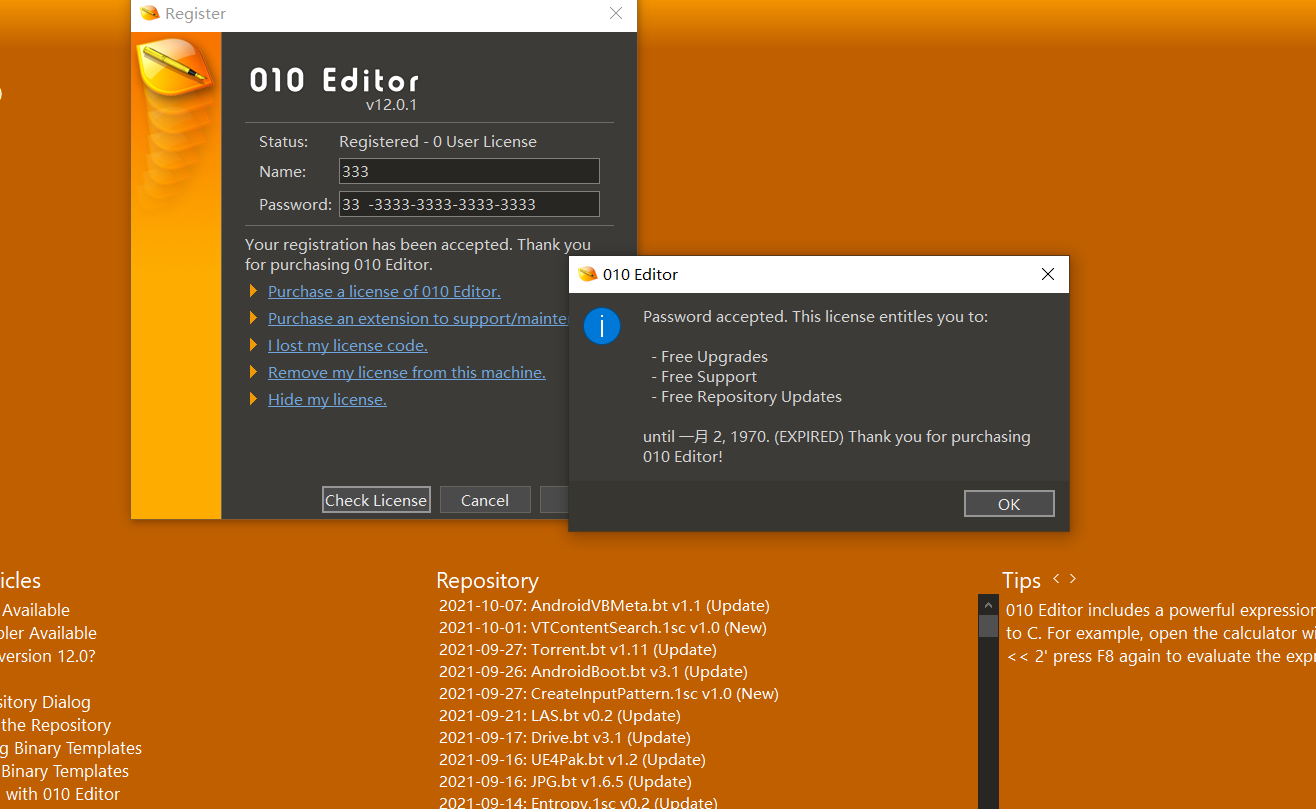Click the orange arrow beside Remove my license
Screen dimensions: 1316x809
click(253, 373)
